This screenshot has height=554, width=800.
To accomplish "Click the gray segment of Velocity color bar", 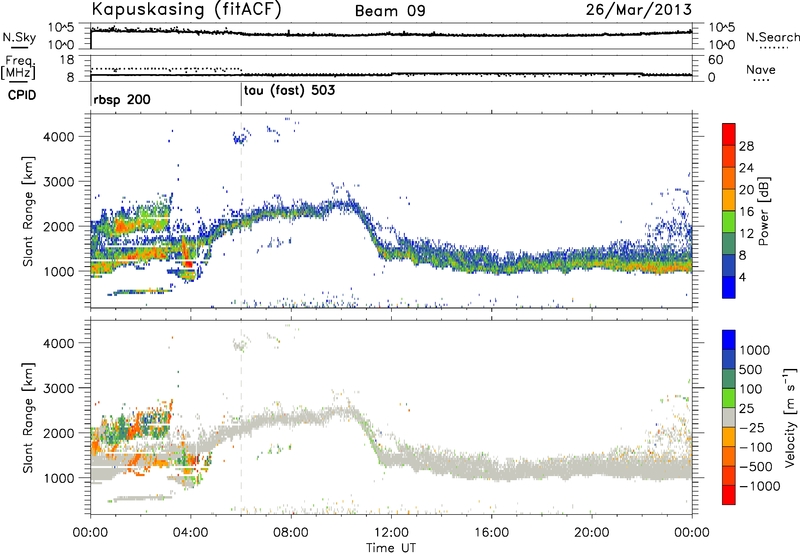I will pyautogui.click(x=729, y=418).
